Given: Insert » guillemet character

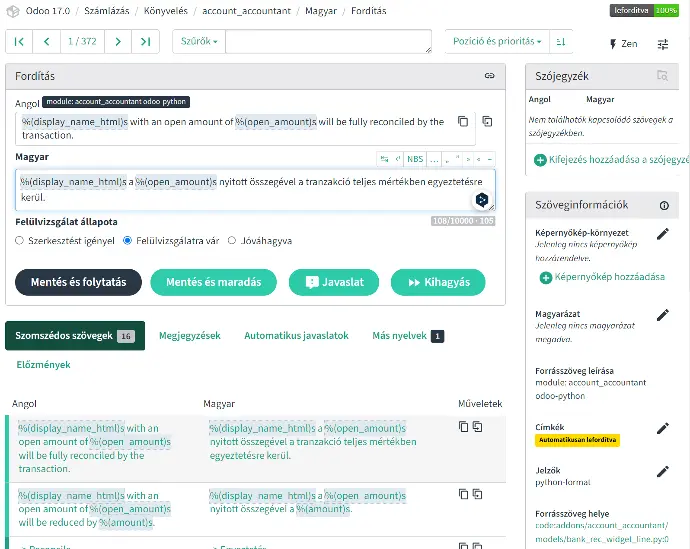Looking at the screenshot, I should [468, 159].
